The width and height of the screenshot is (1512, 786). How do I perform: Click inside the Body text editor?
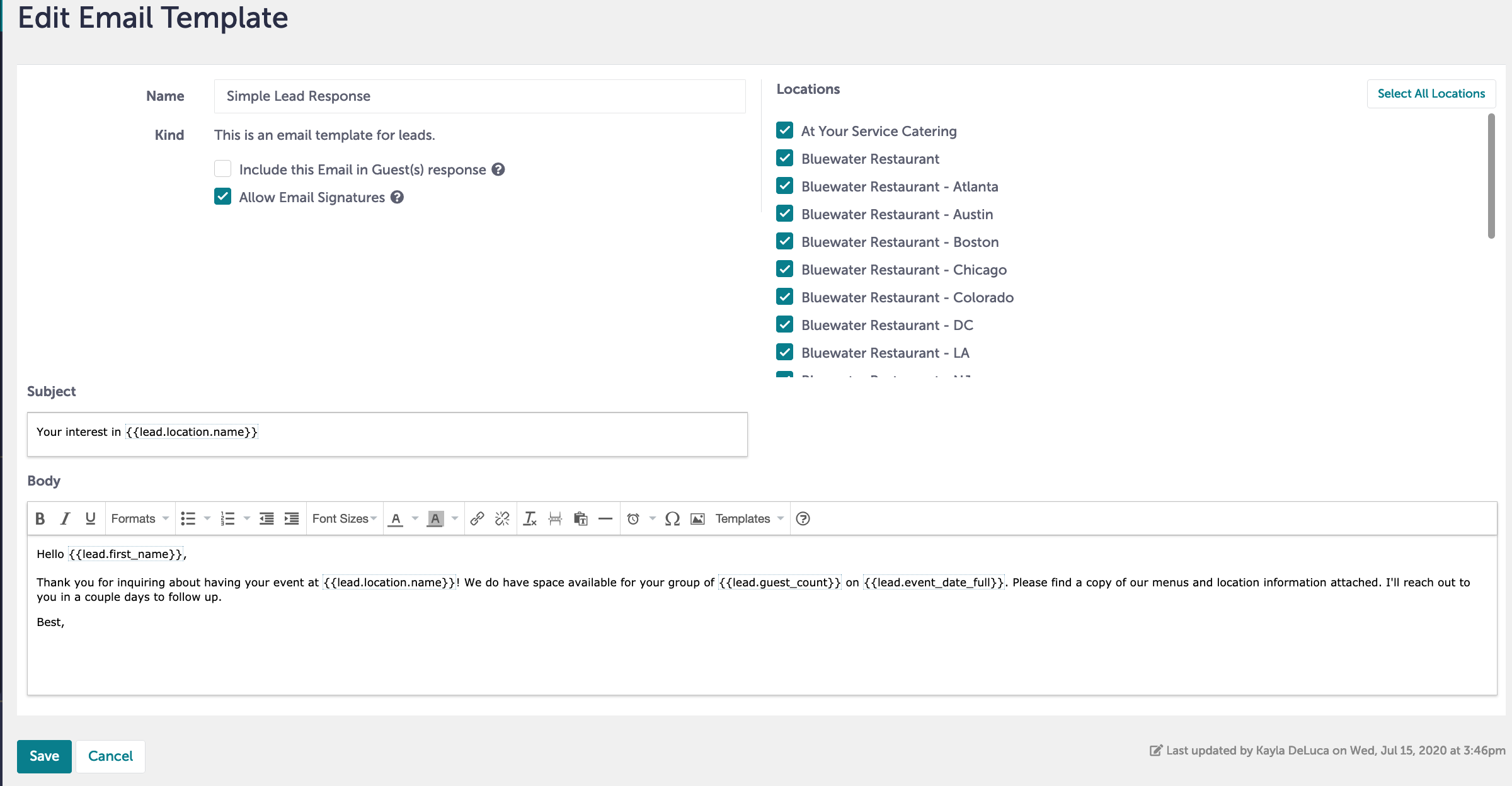pyautogui.click(x=762, y=615)
